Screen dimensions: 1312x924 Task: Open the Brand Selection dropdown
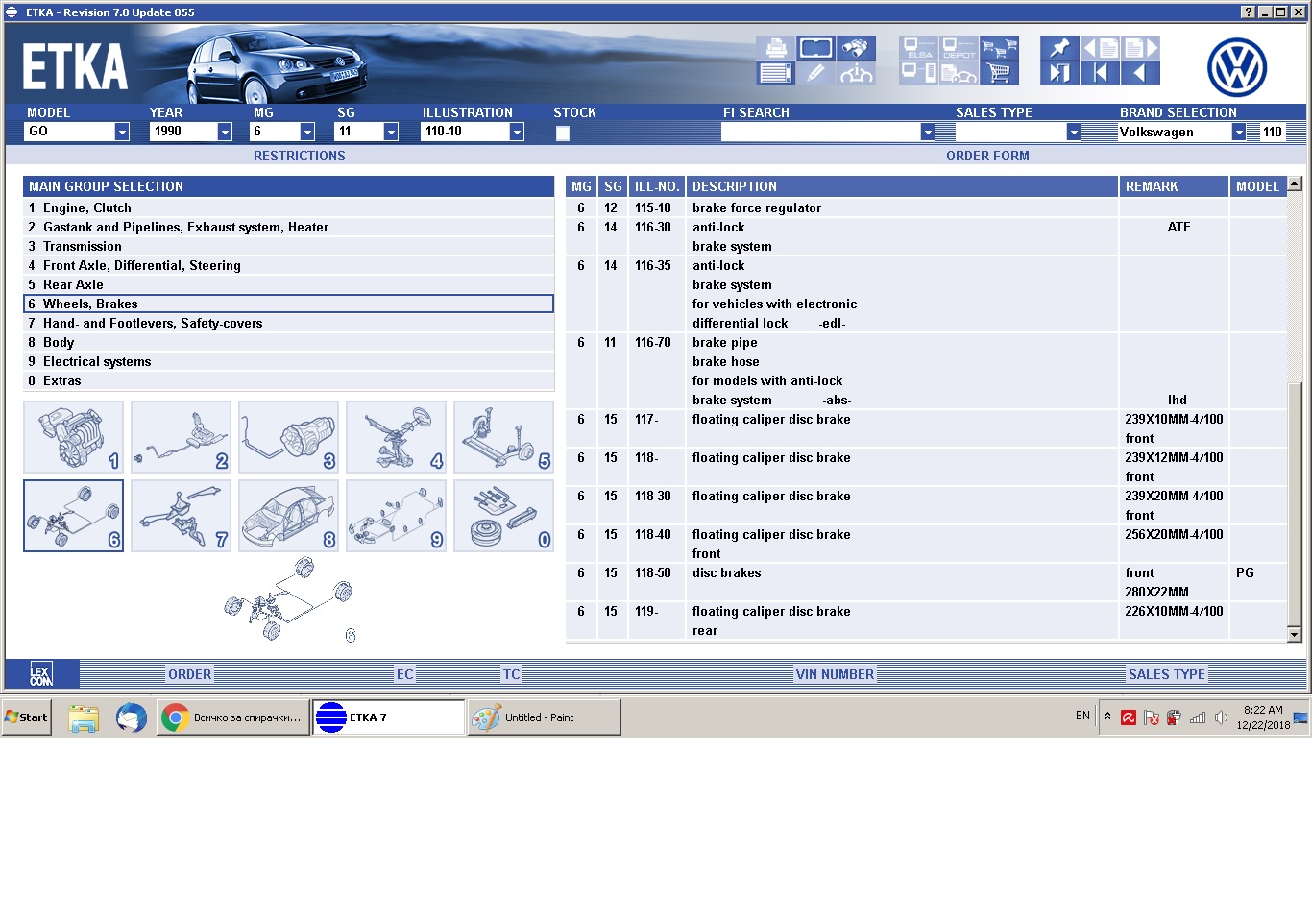tap(1239, 132)
